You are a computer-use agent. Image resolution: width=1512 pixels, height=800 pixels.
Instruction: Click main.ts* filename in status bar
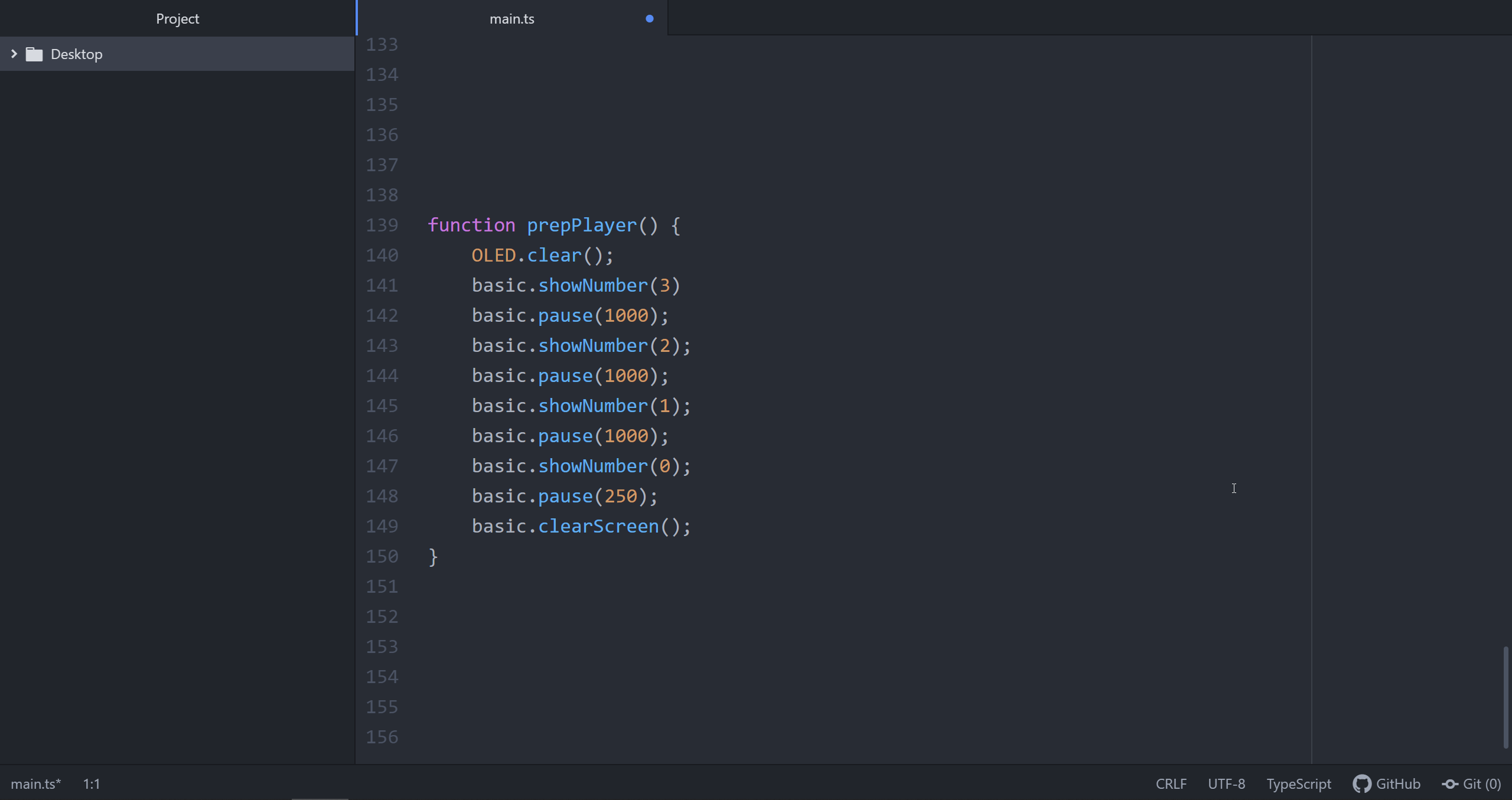tap(35, 784)
